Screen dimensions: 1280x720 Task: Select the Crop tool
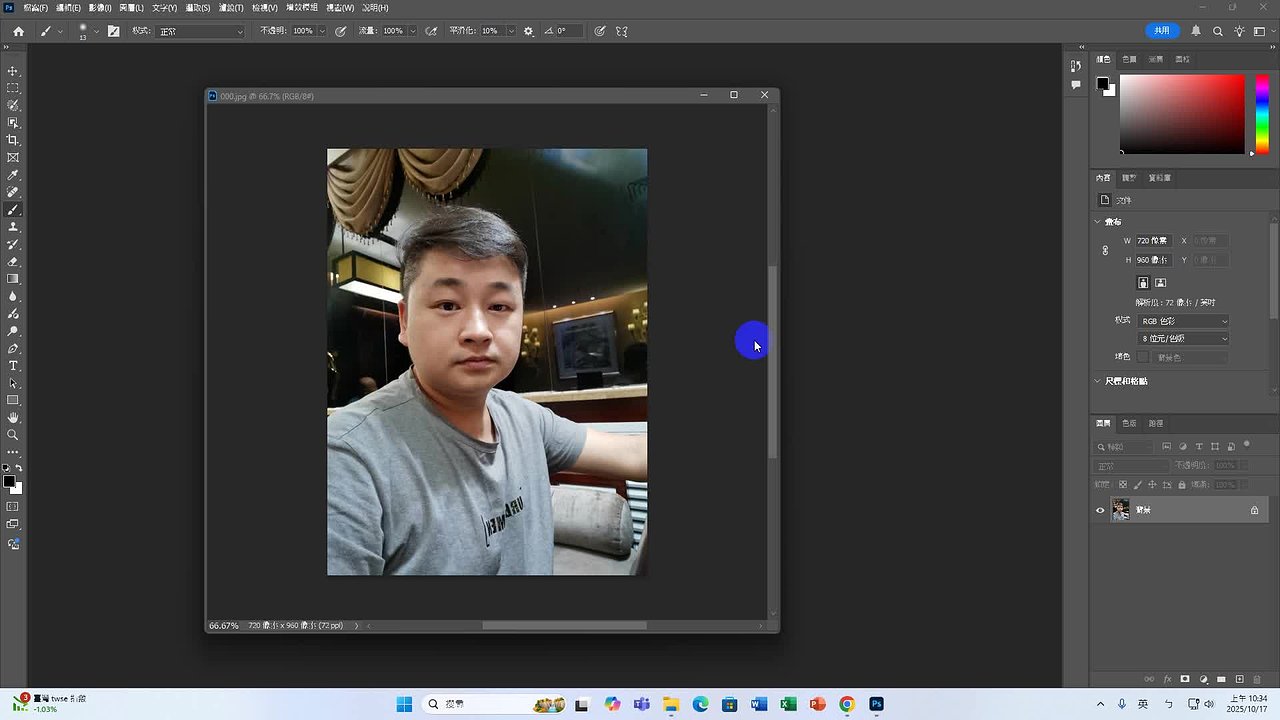(13, 140)
